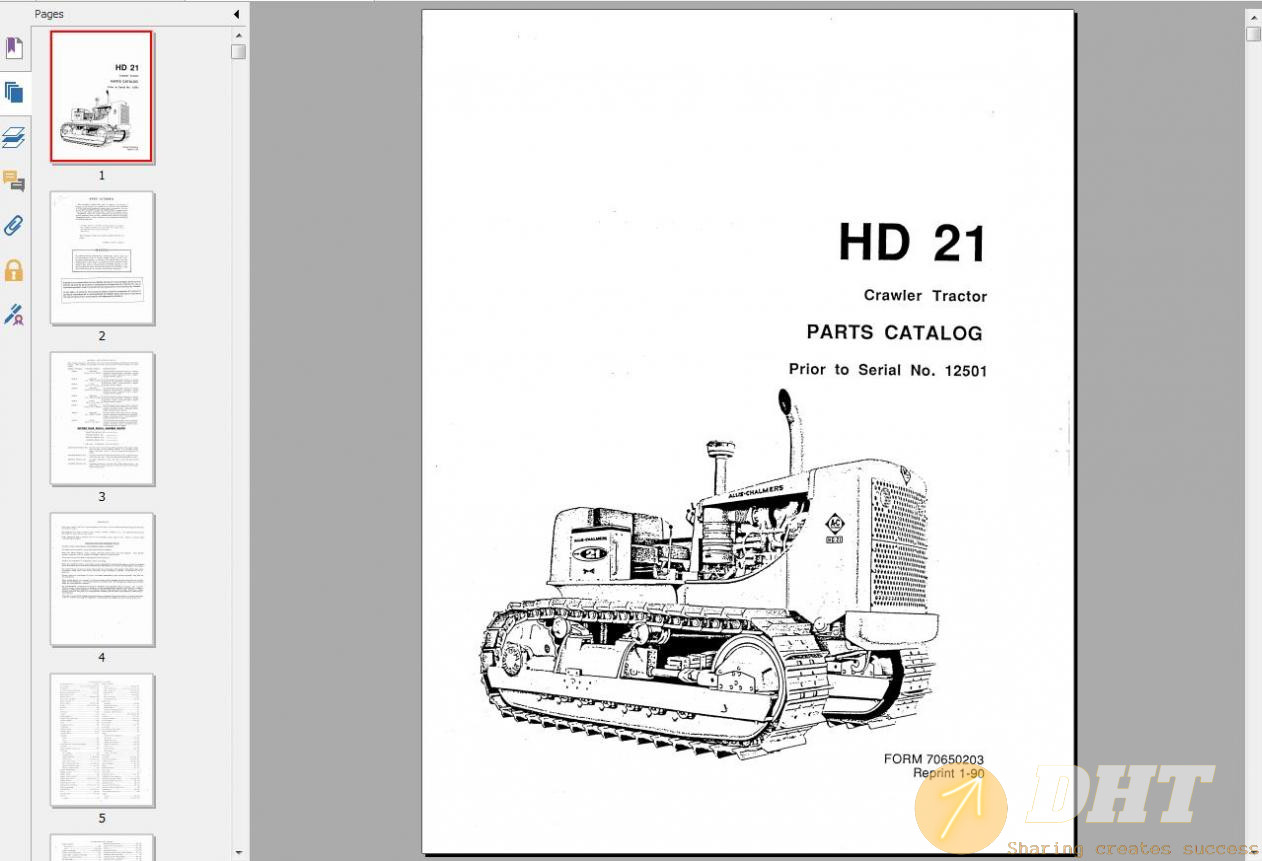The image size is (1262, 861).
Task: Click PARTS CATALOG heading
Action: click(894, 332)
